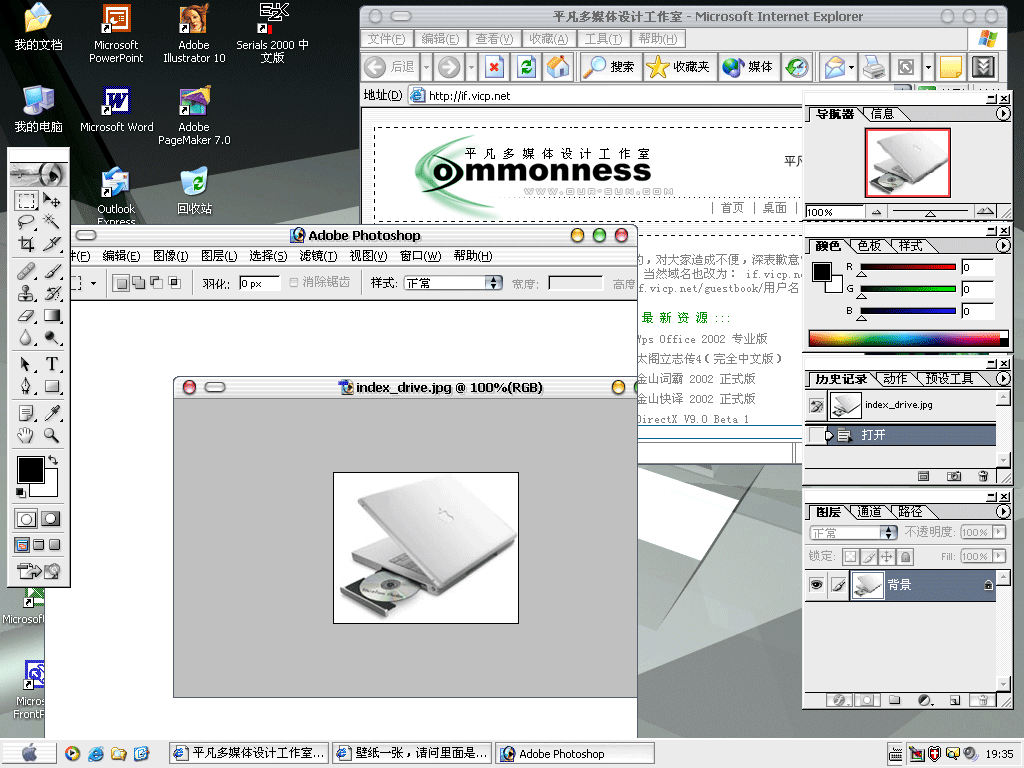Open Photoshop 图层(L) menu
Screen dimensions: 1024x768
point(219,256)
